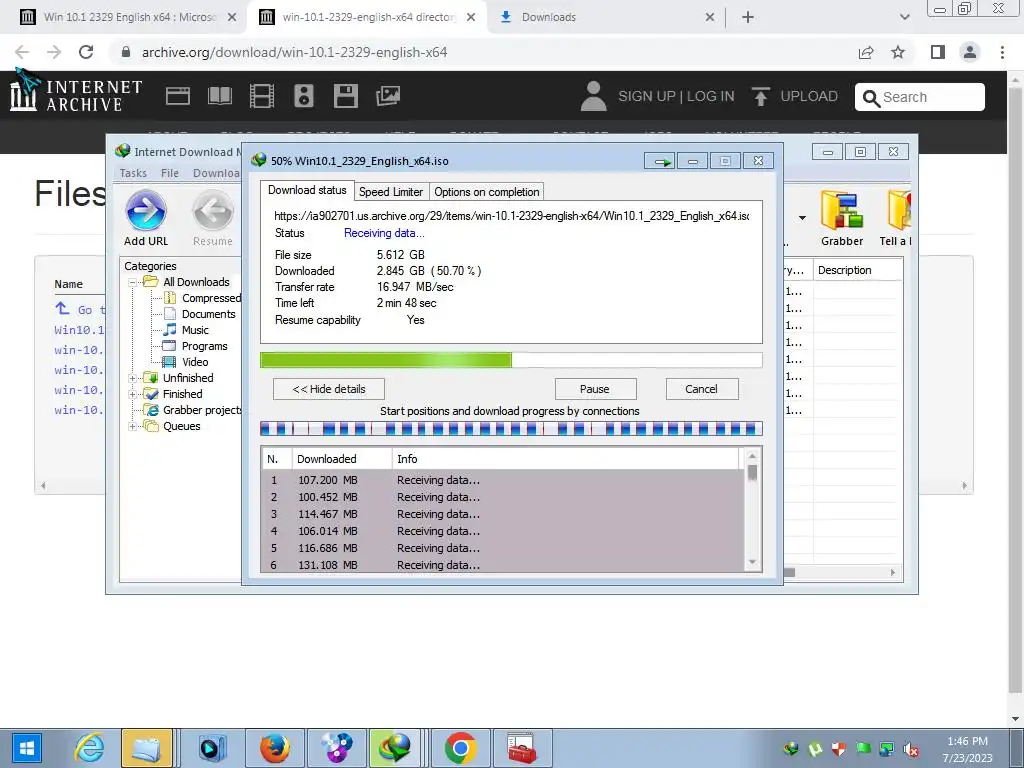Click the Windows Start button

coord(26,748)
